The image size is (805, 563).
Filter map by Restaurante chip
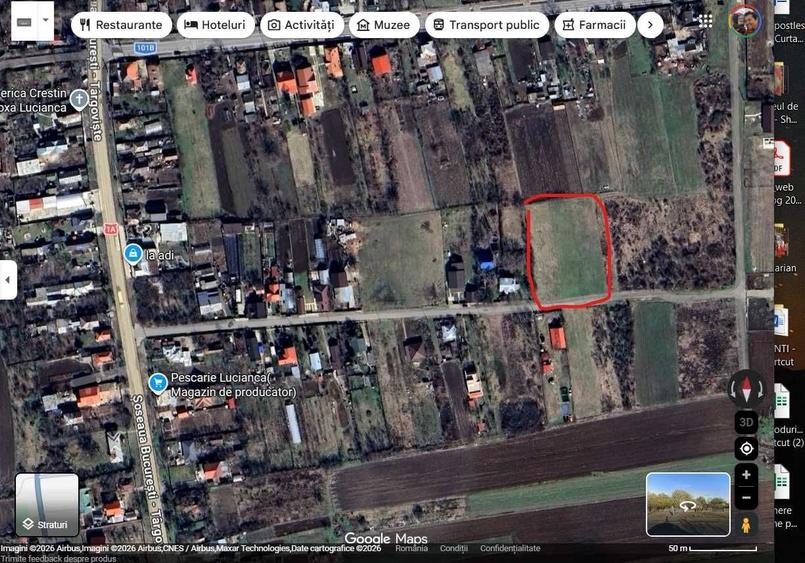point(121,25)
